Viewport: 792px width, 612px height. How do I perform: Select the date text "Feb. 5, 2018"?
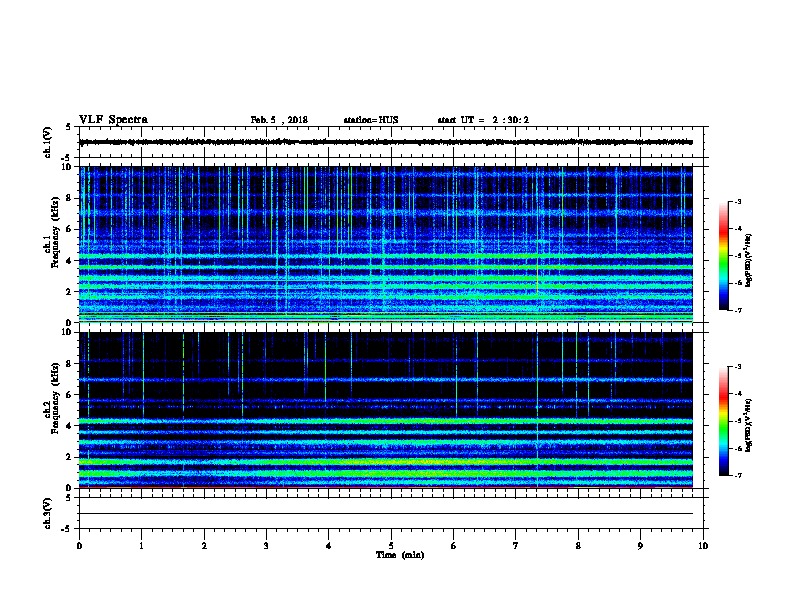(x=279, y=120)
